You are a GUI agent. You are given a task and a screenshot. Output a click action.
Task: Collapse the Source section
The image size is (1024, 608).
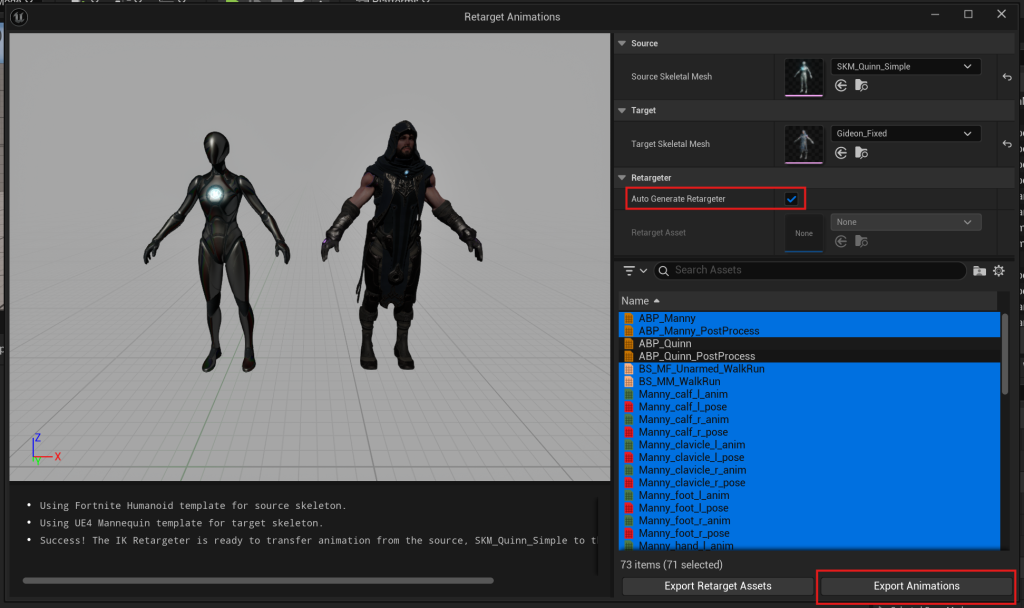click(x=622, y=43)
